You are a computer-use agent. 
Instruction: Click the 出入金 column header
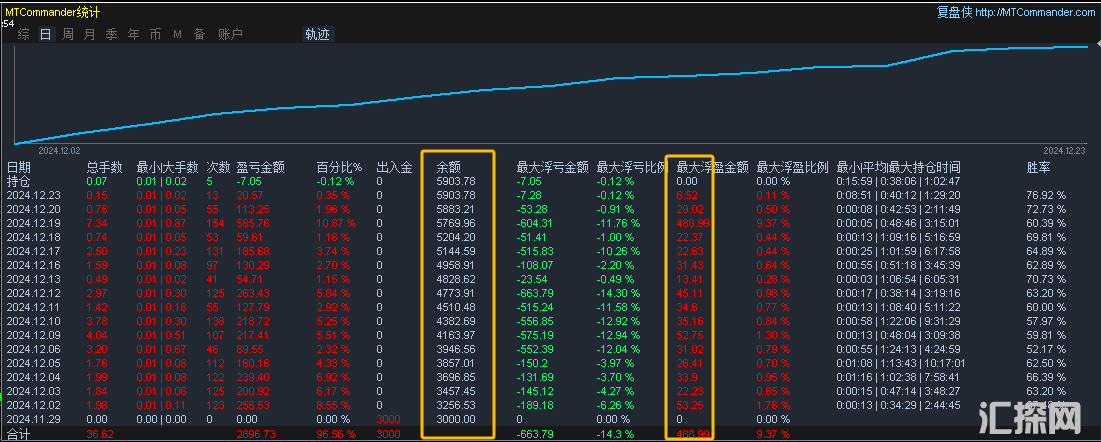pyautogui.click(x=393, y=167)
